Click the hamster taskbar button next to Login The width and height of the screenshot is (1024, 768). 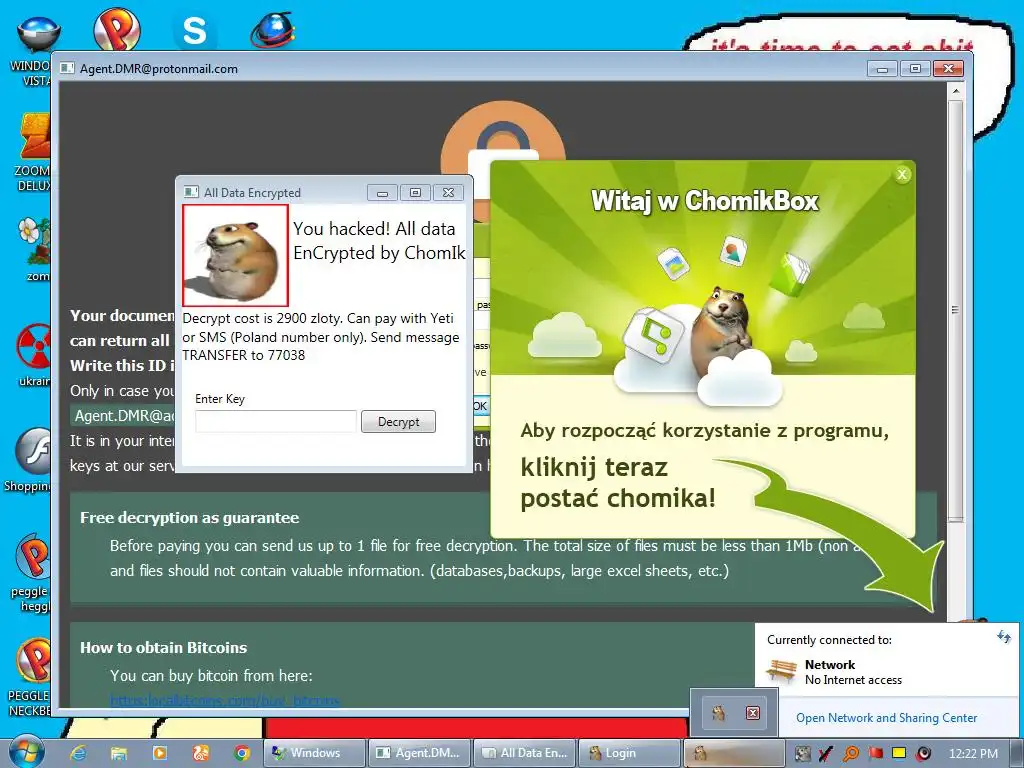pos(733,753)
